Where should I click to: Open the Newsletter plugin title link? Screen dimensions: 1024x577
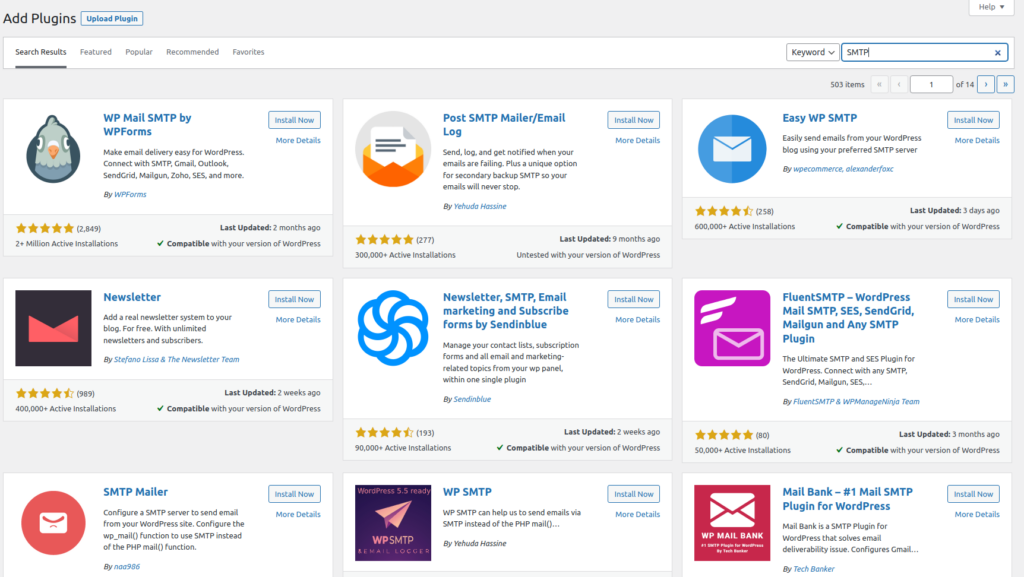click(x=132, y=297)
